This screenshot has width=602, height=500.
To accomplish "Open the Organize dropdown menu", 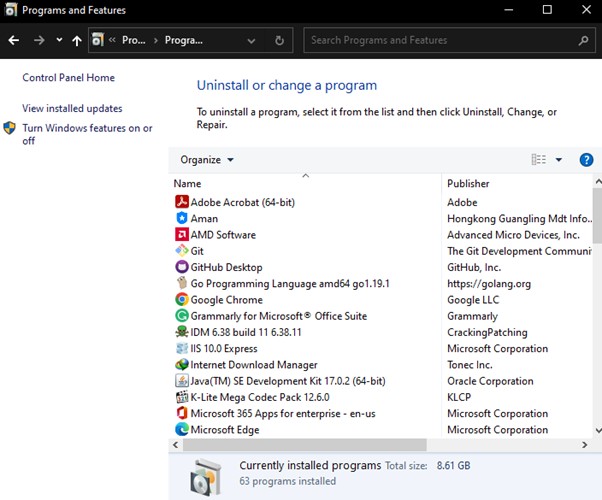I will coord(207,160).
